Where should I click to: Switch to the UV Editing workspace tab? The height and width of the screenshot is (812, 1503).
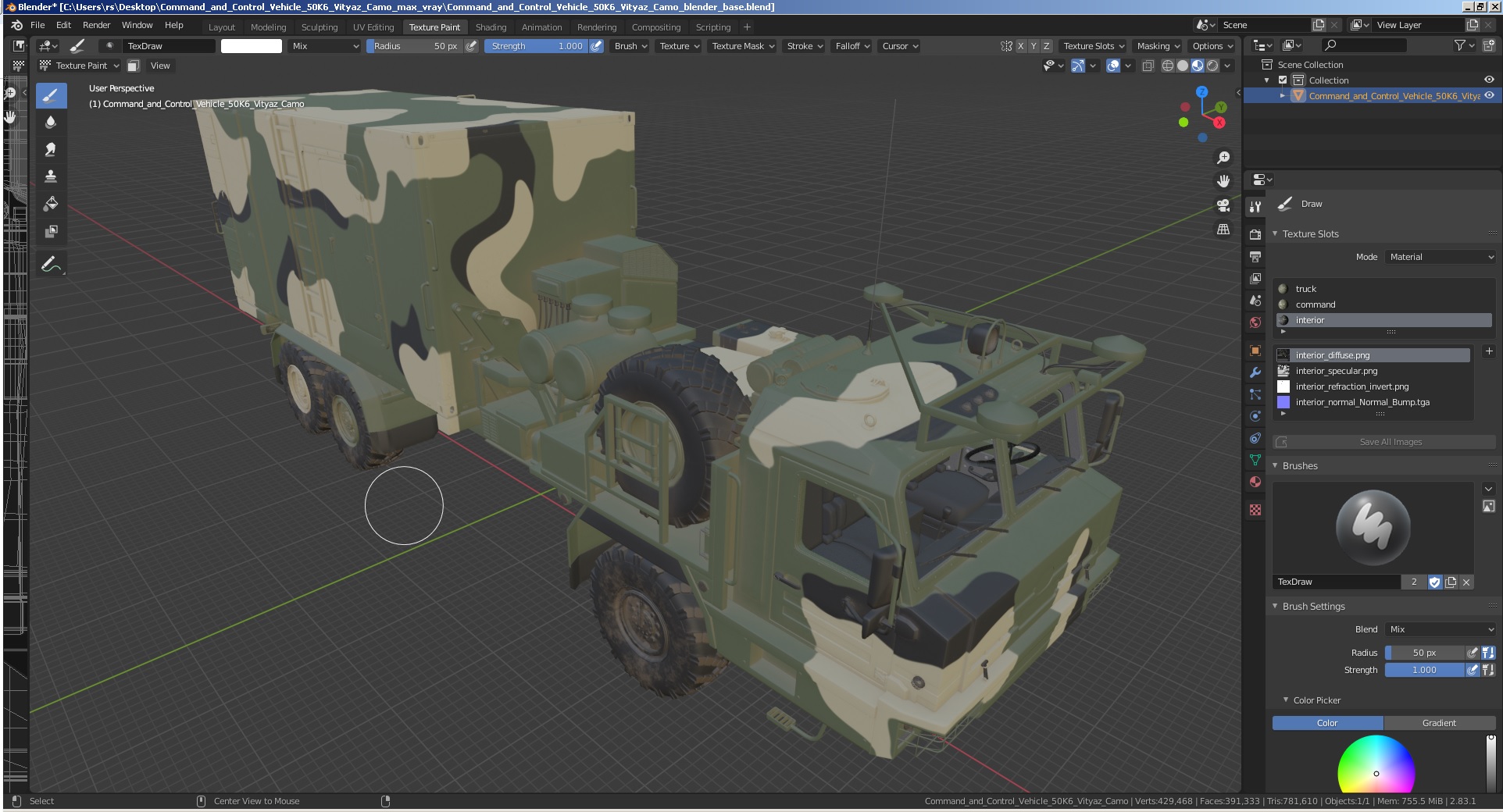point(373,27)
